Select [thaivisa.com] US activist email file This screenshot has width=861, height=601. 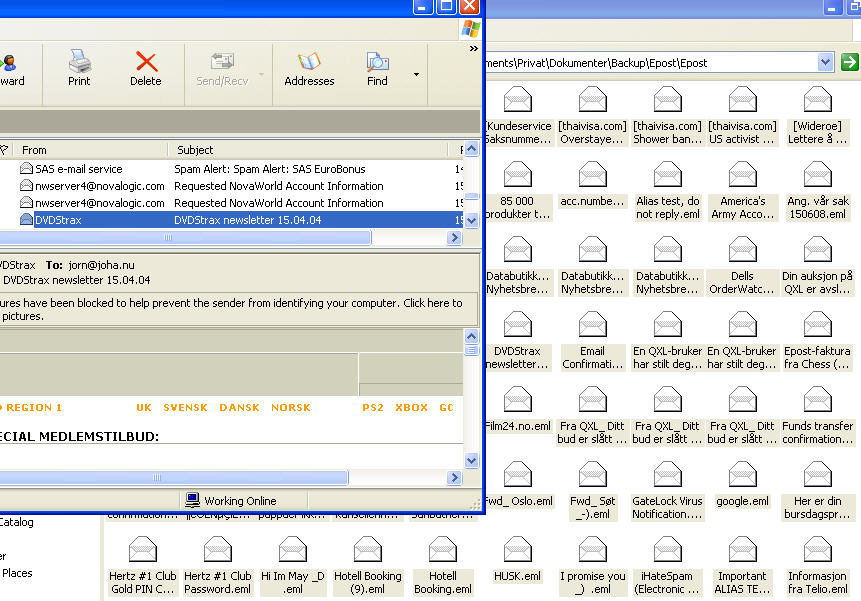(742, 116)
